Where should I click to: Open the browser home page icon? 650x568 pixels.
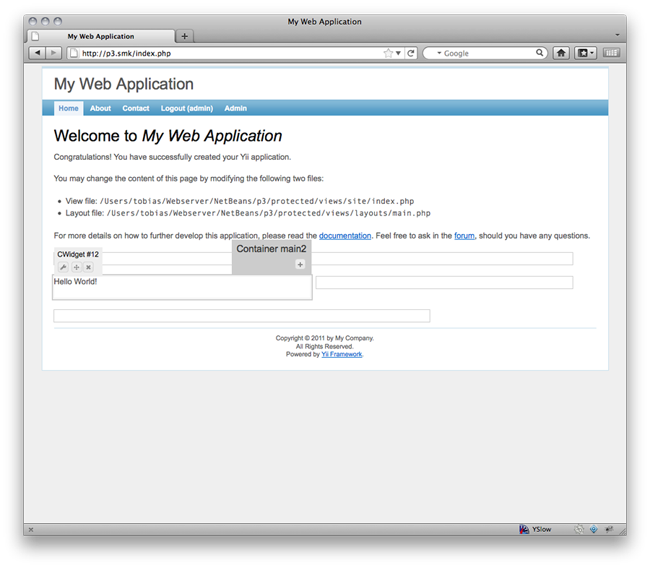click(x=561, y=53)
